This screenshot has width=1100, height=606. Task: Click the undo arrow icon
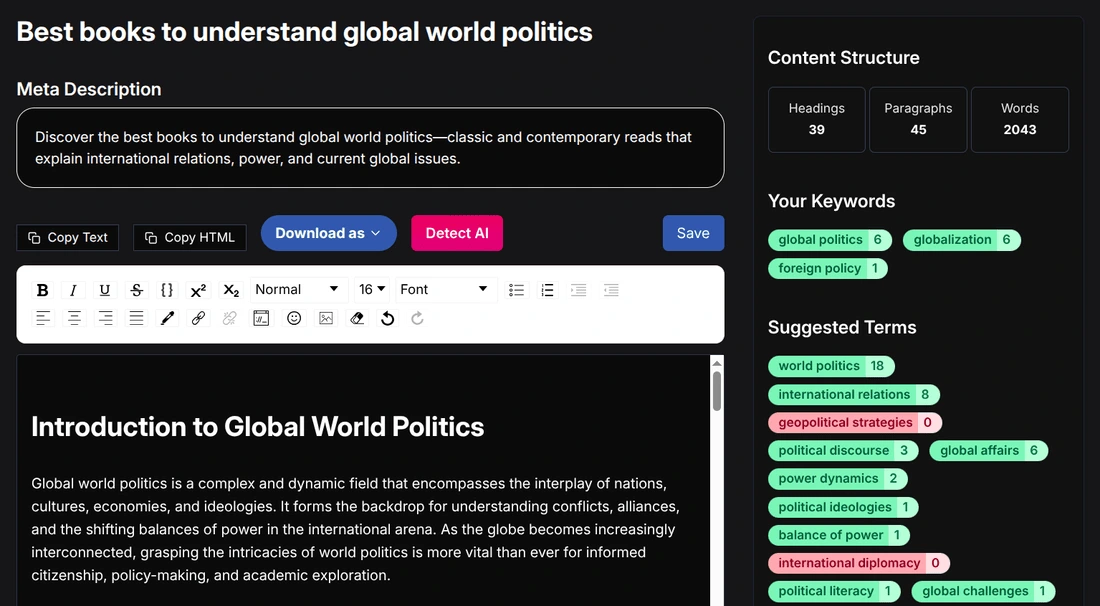(388, 318)
